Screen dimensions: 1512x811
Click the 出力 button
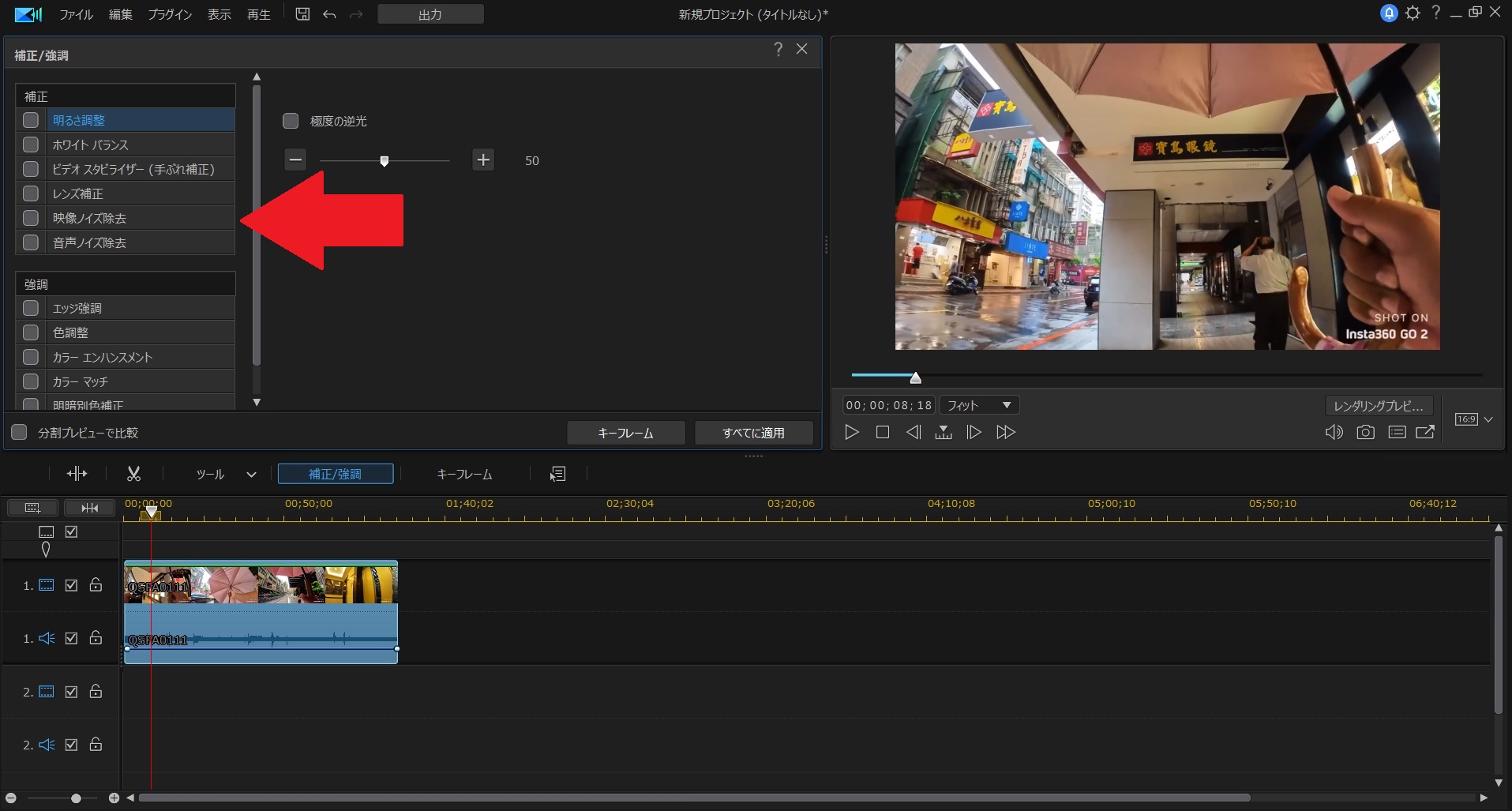[430, 14]
